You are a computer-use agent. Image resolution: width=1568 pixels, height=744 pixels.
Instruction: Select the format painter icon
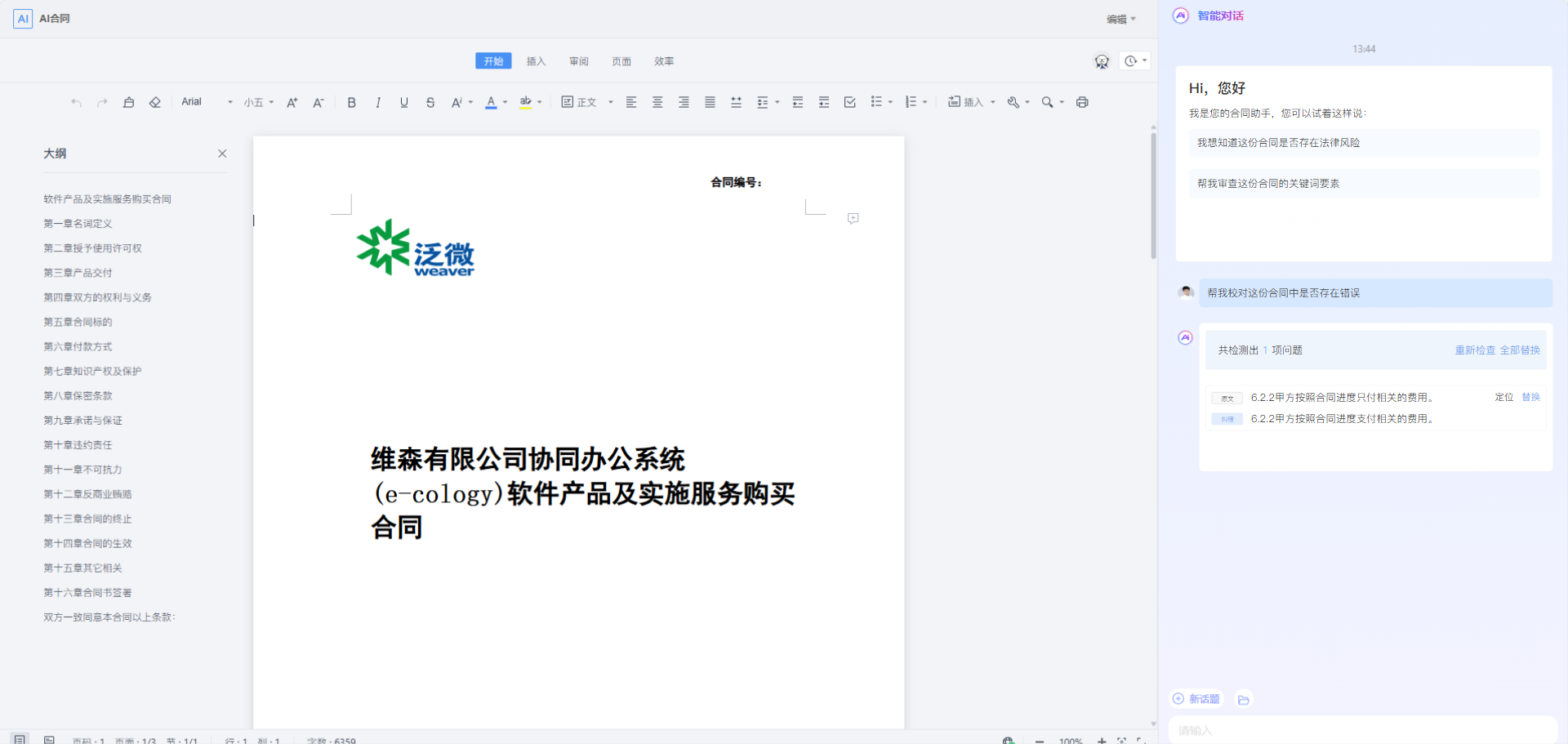click(128, 102)
